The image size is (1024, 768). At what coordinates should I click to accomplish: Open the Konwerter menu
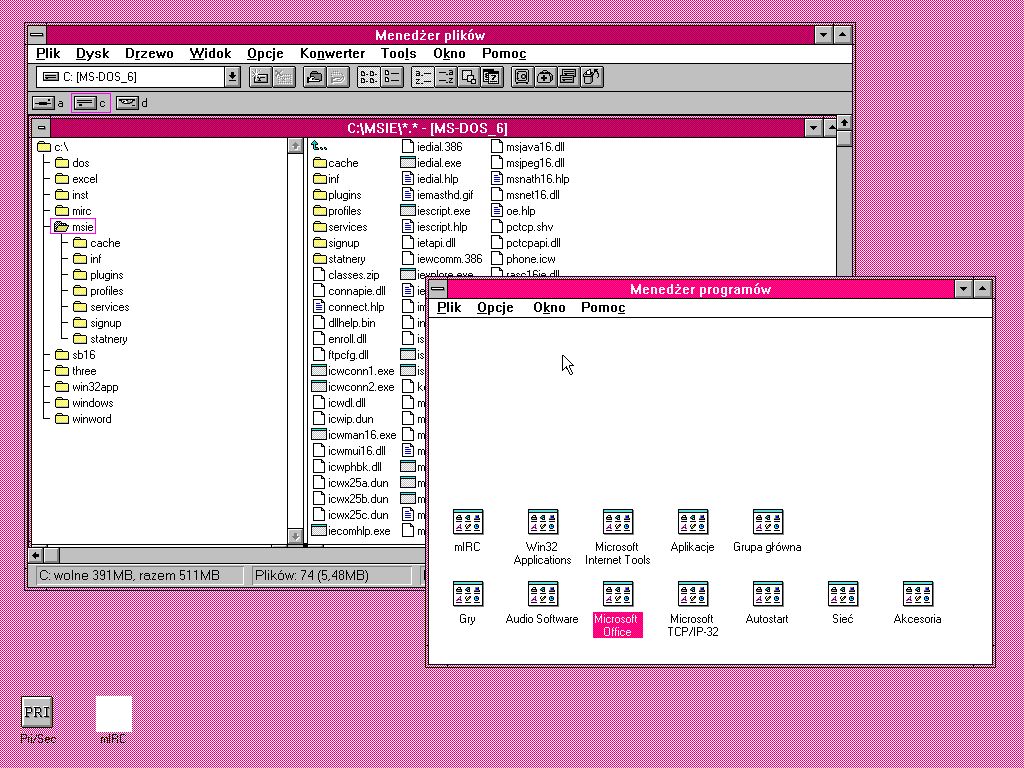332,53
